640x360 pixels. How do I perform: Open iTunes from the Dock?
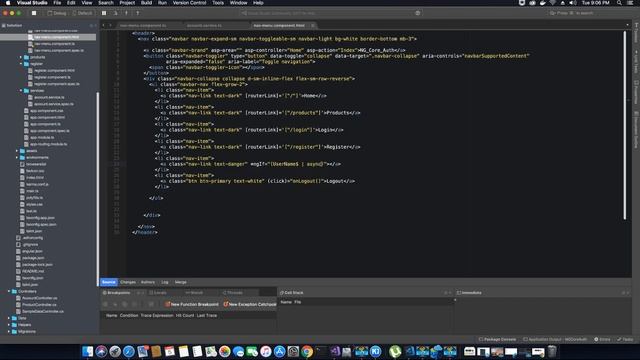pos(266,351)
